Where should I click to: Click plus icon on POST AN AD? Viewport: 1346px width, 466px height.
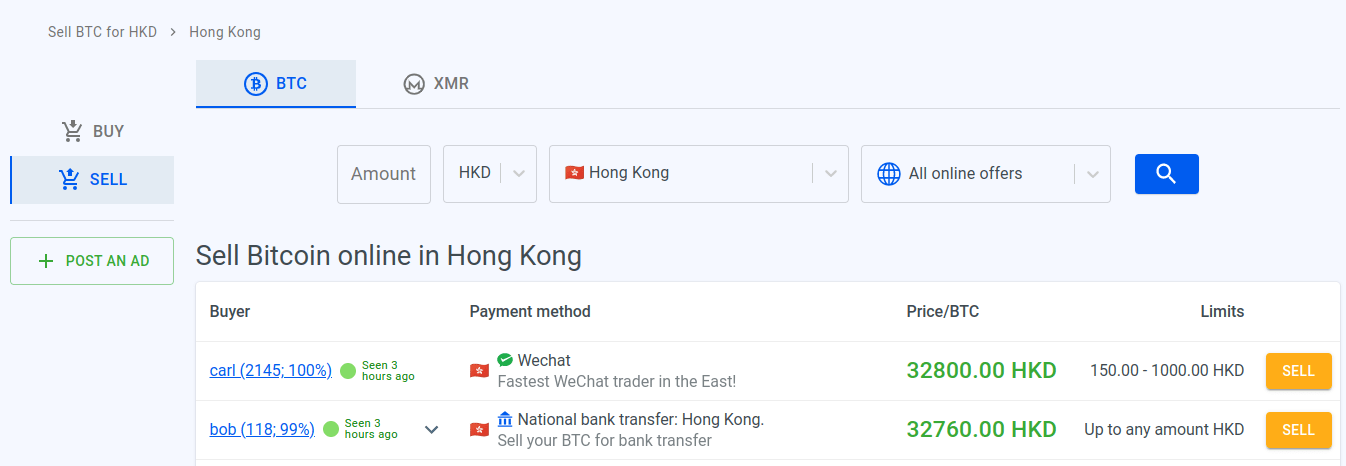(x=45, y=261)
